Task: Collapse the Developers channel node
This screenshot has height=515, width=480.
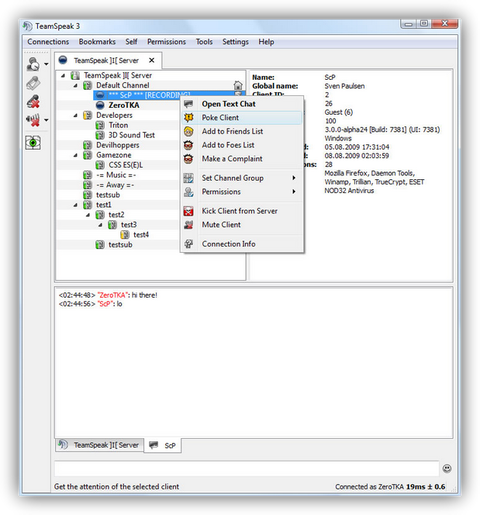Action: [x=76, y=115]
